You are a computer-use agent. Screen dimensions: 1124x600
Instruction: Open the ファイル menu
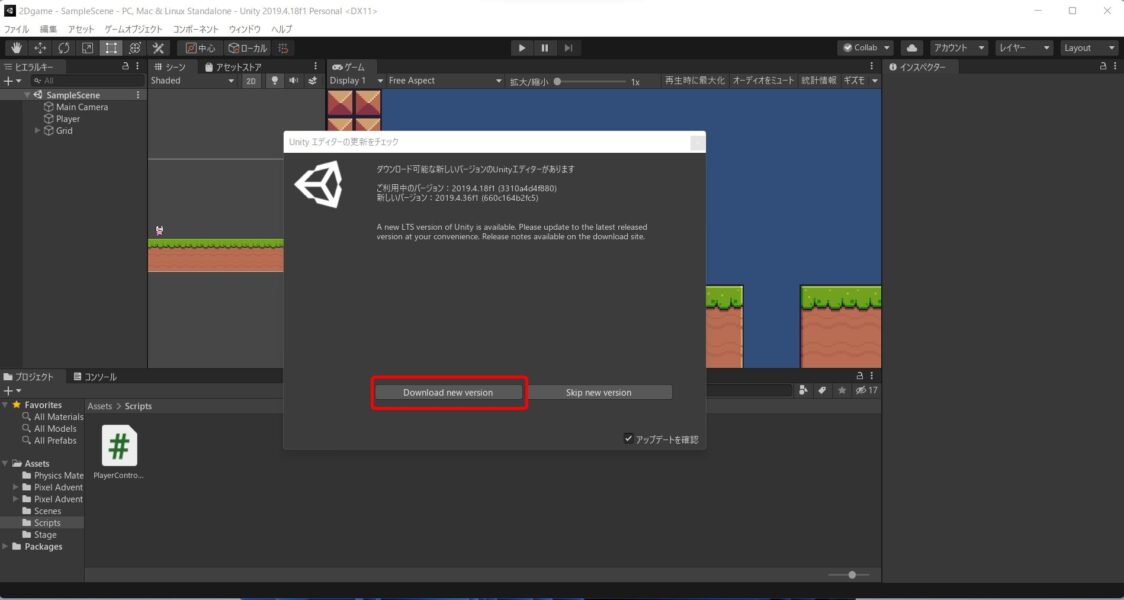pyautogui.click(x=16, y=29)
